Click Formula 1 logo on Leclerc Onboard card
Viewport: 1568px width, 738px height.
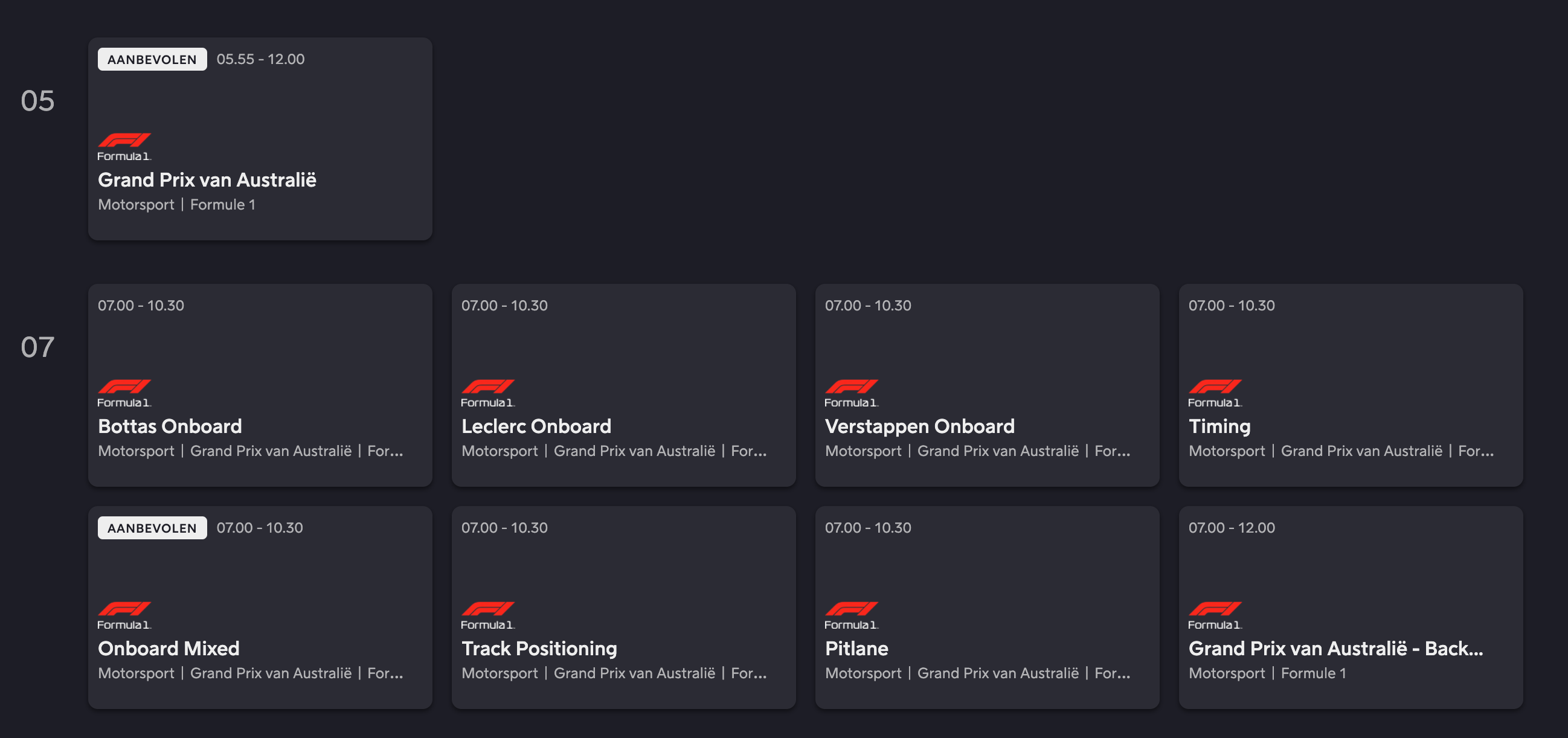pos(487,393)
